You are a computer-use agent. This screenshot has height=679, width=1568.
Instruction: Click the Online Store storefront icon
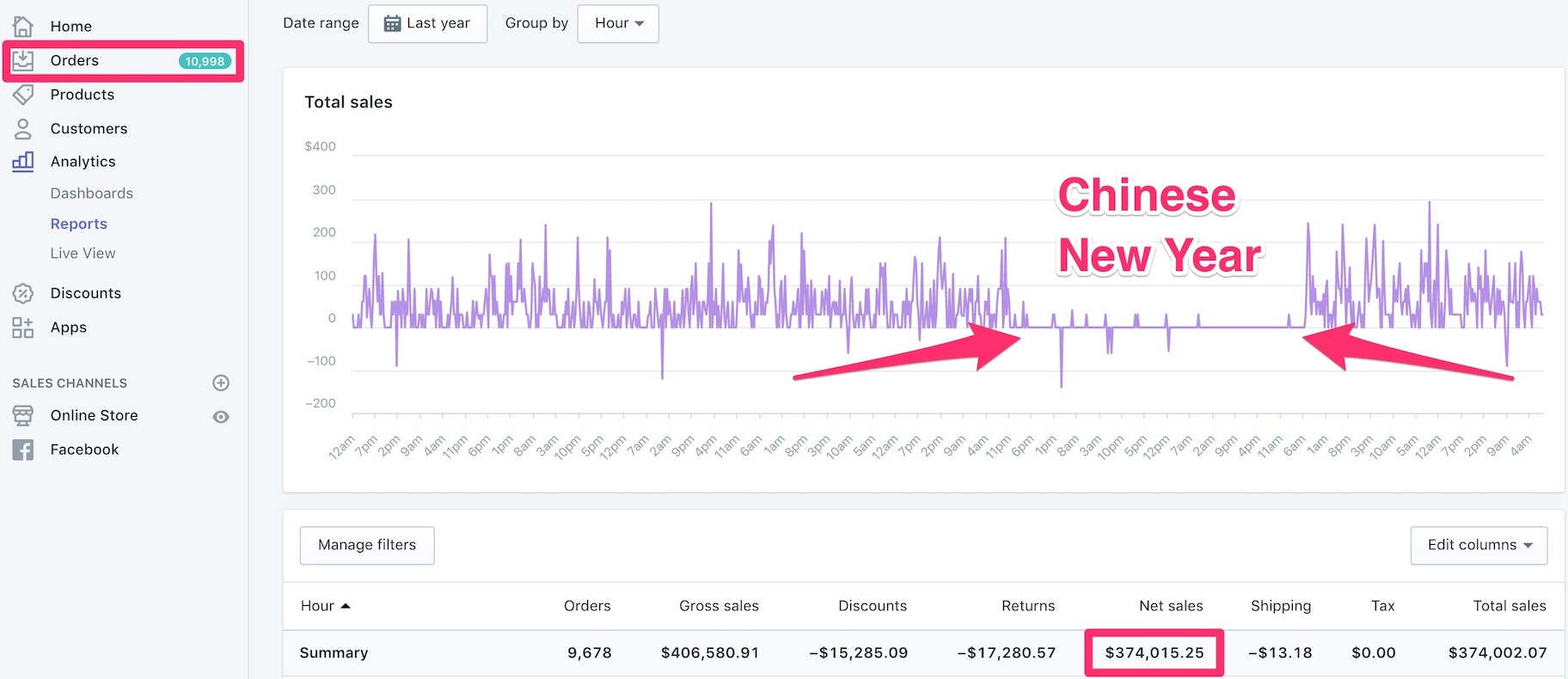point(23,416)
